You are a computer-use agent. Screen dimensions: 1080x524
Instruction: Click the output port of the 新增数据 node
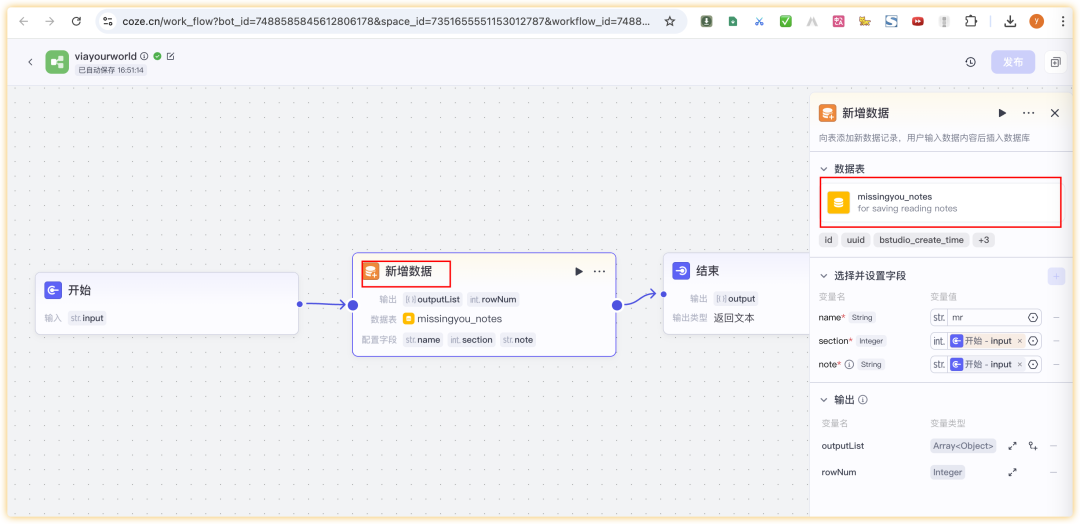pyautogui.click(x=616, y=305)
